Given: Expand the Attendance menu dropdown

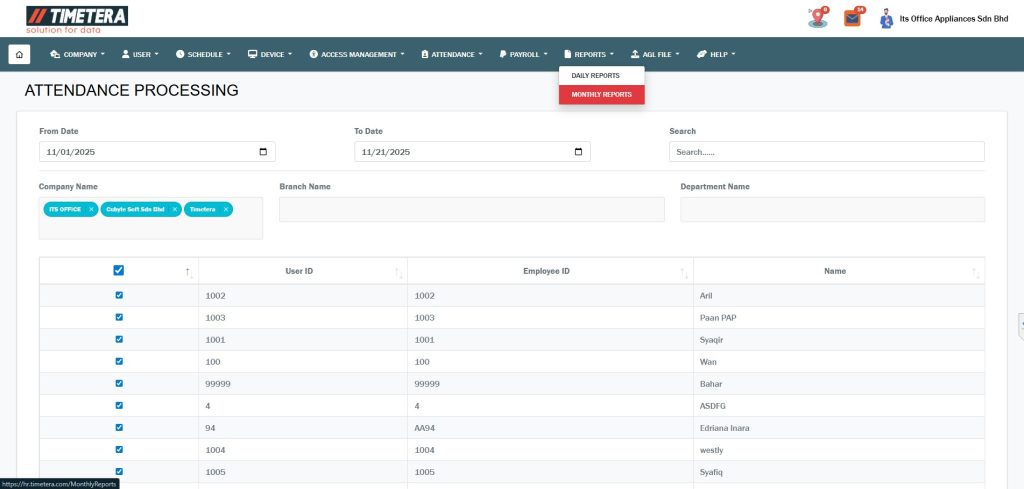Looking at the screenshot, I should [x=452, y=54].
